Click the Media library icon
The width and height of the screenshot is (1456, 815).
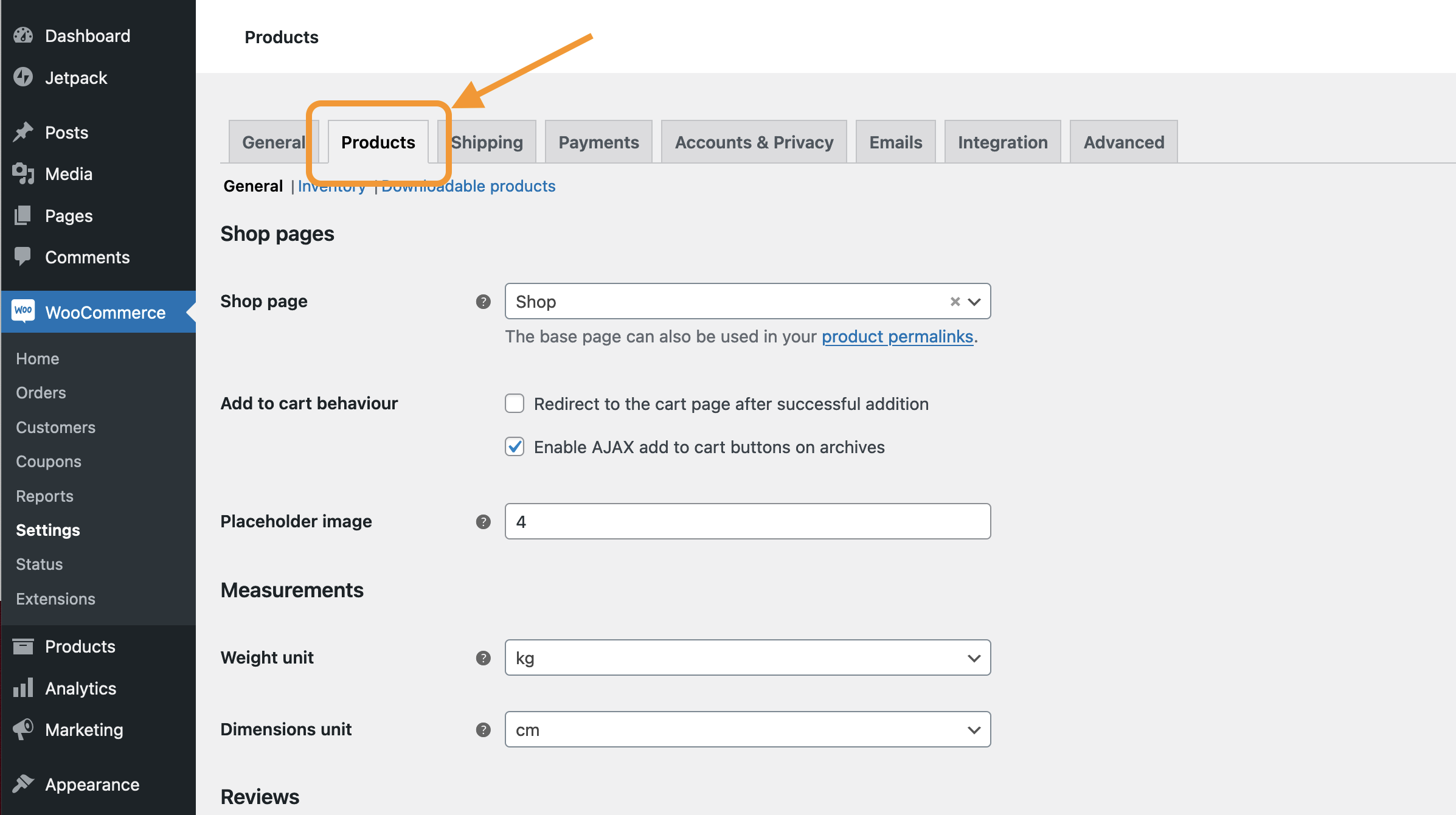(23, 173)
